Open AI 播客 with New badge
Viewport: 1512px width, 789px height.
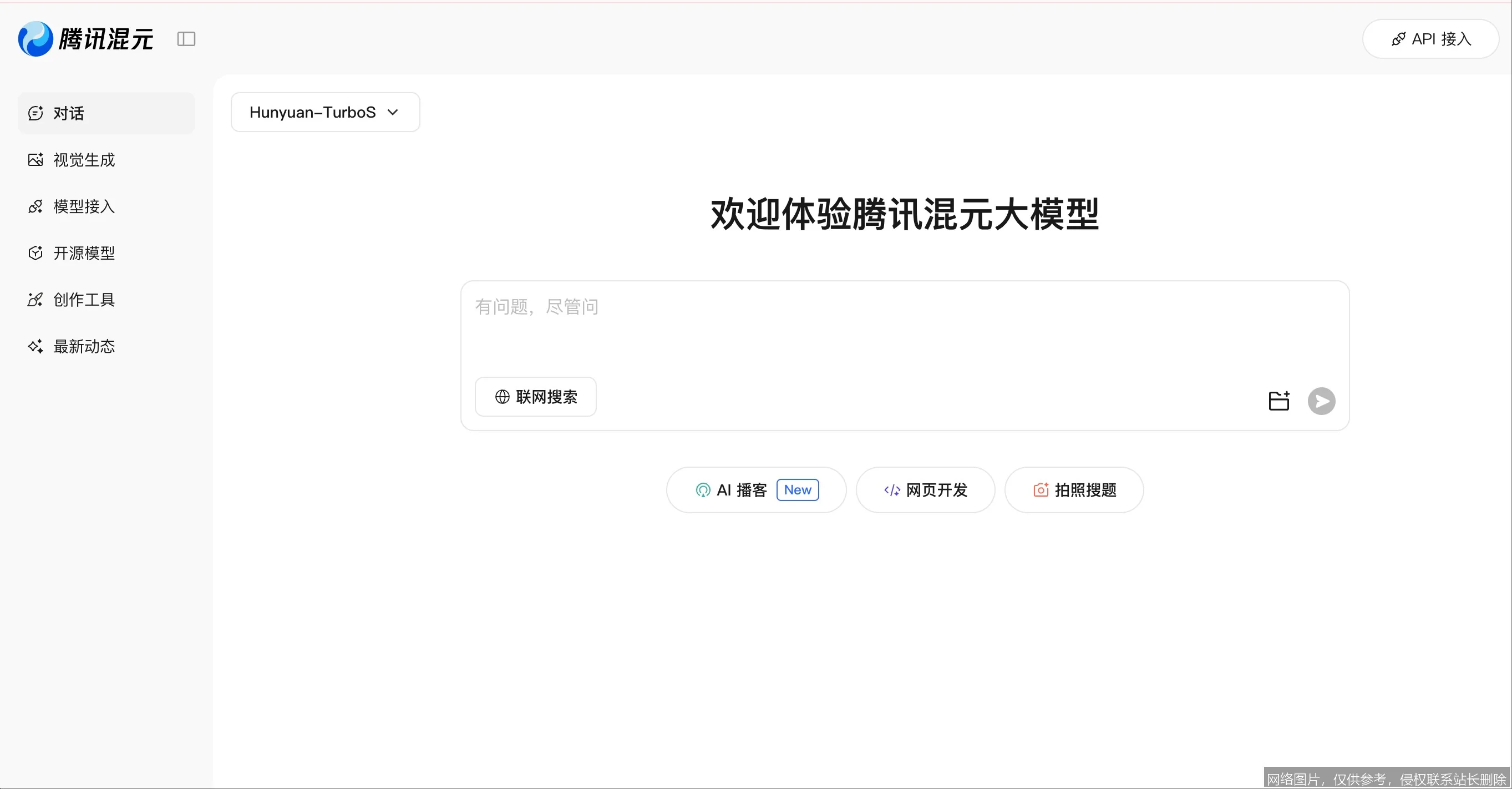click(x=755, y=489)
